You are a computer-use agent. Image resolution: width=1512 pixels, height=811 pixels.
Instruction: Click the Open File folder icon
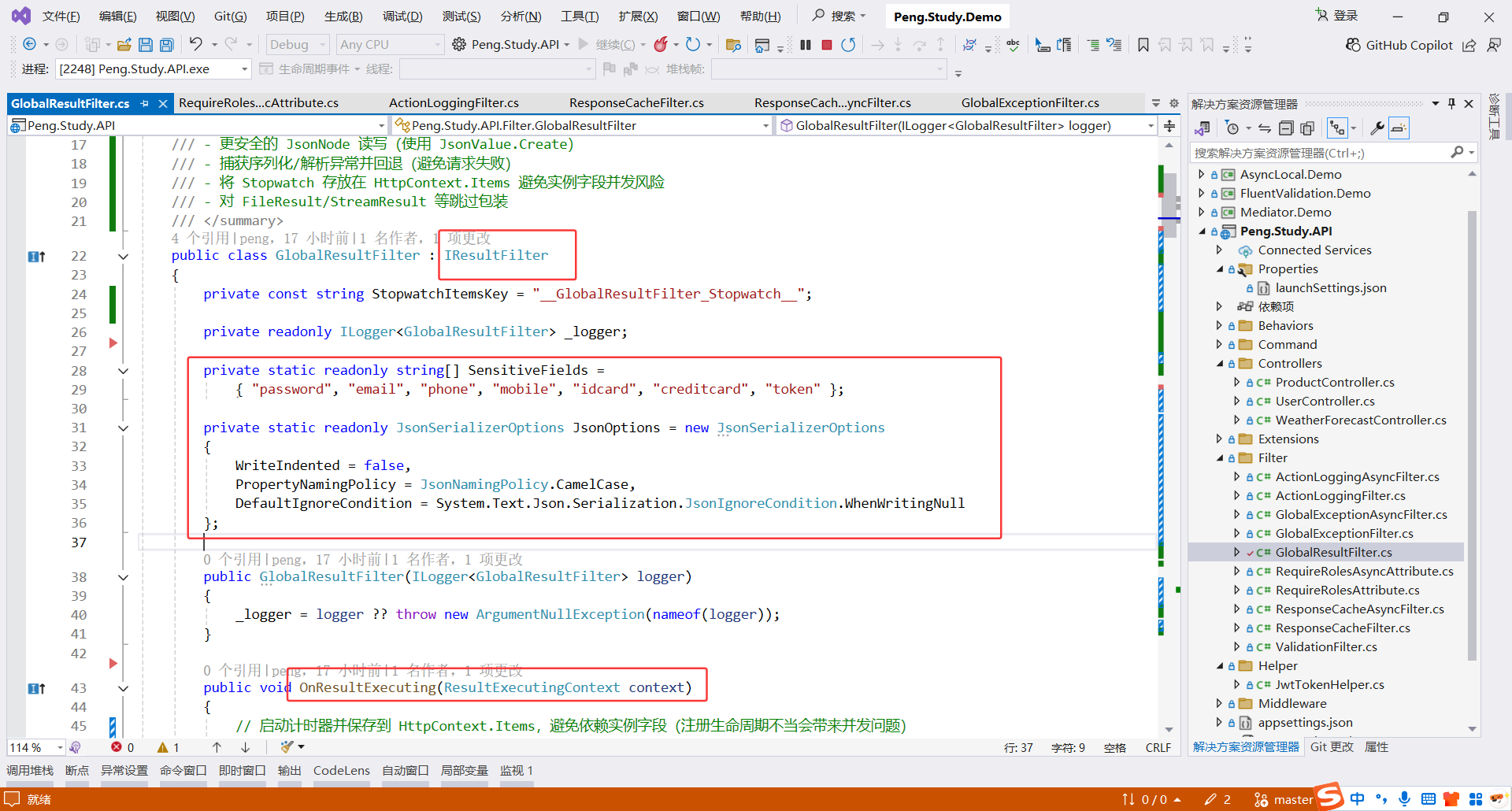(x=124, y=45)
